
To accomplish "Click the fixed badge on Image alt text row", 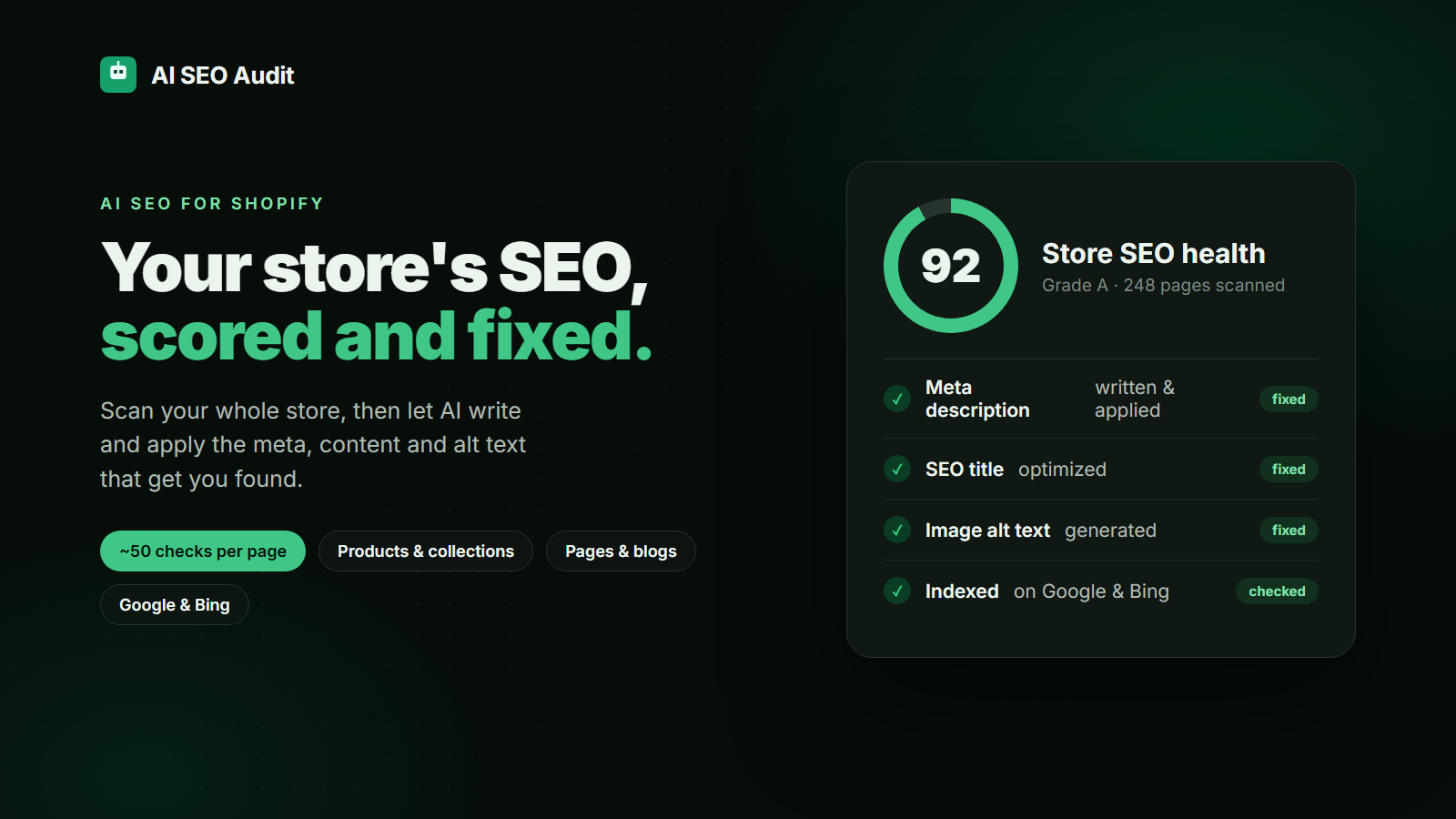I will 1289,531.
